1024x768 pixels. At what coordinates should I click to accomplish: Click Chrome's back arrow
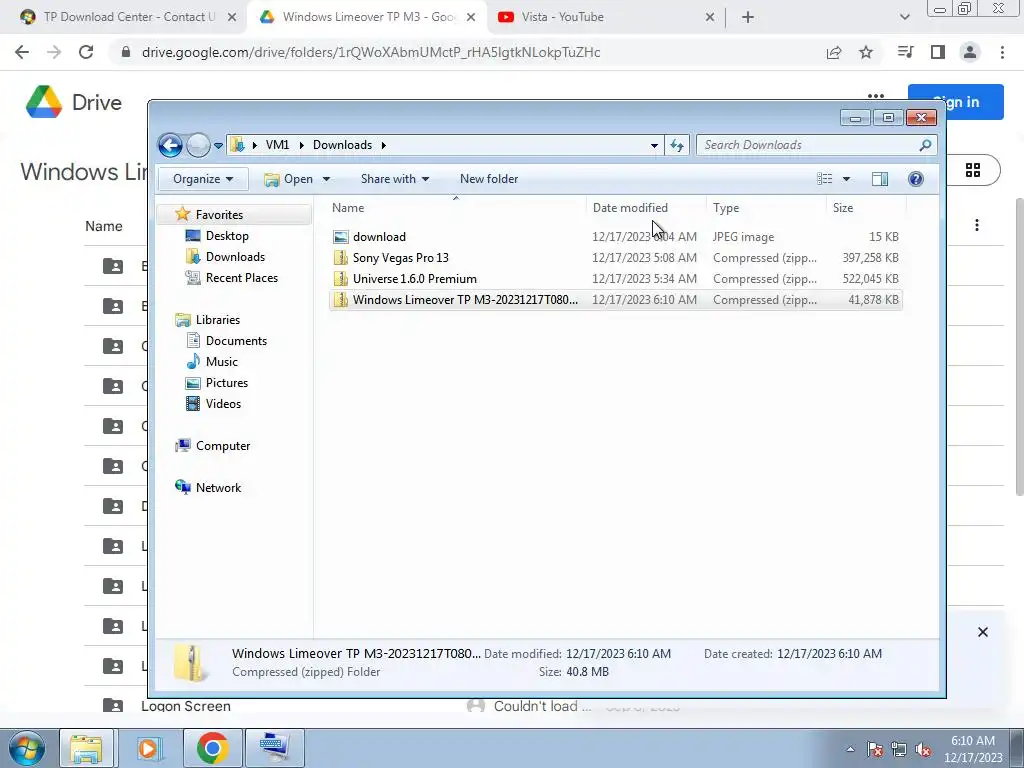coord(22,52)
